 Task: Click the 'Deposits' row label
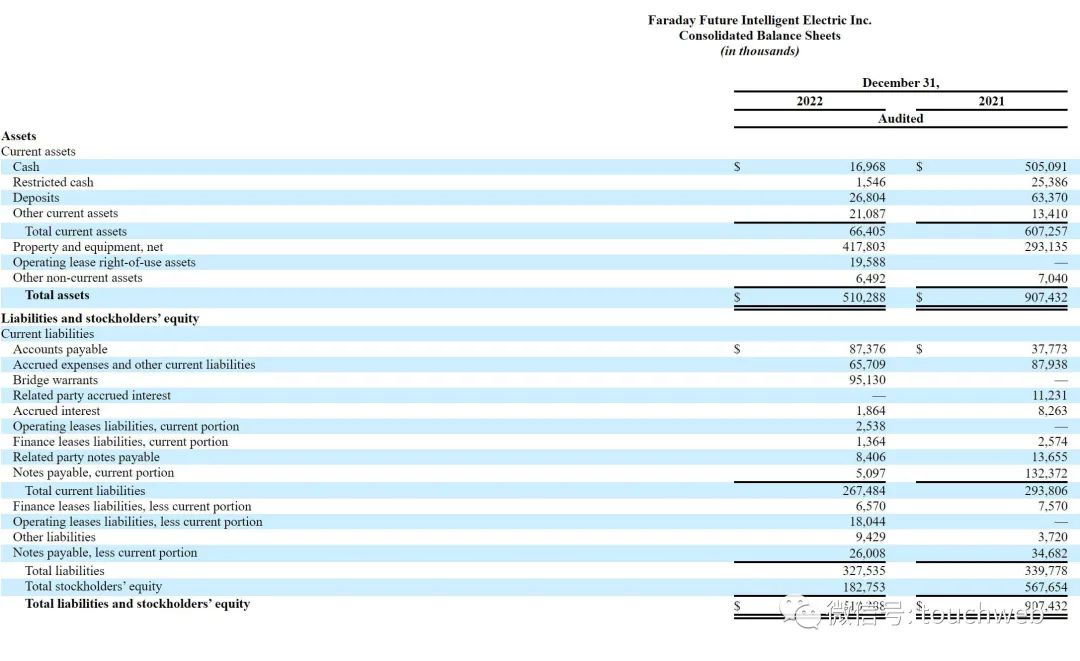[36, 198]
